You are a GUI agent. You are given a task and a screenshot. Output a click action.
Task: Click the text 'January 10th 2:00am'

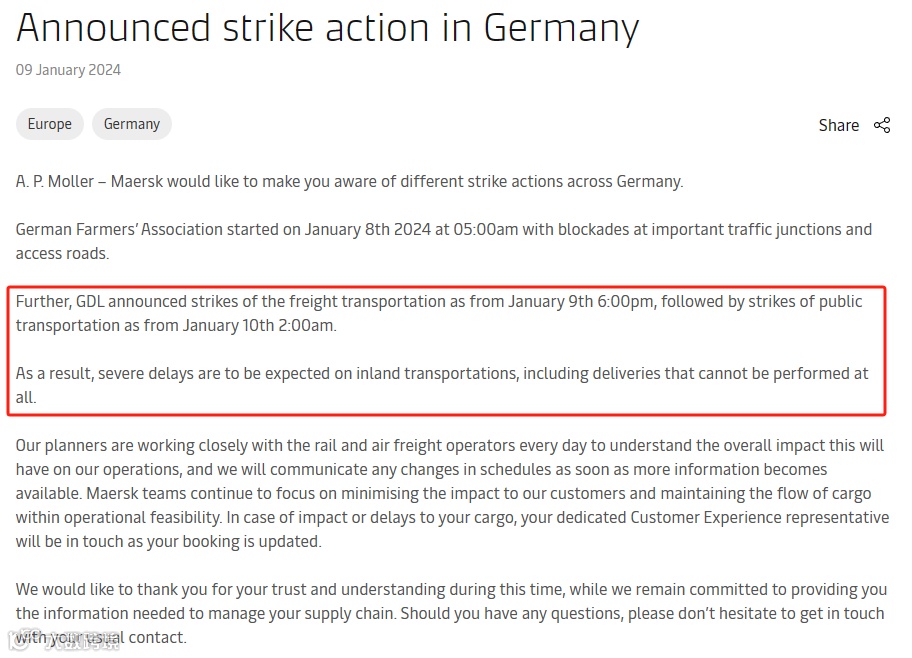258,325
